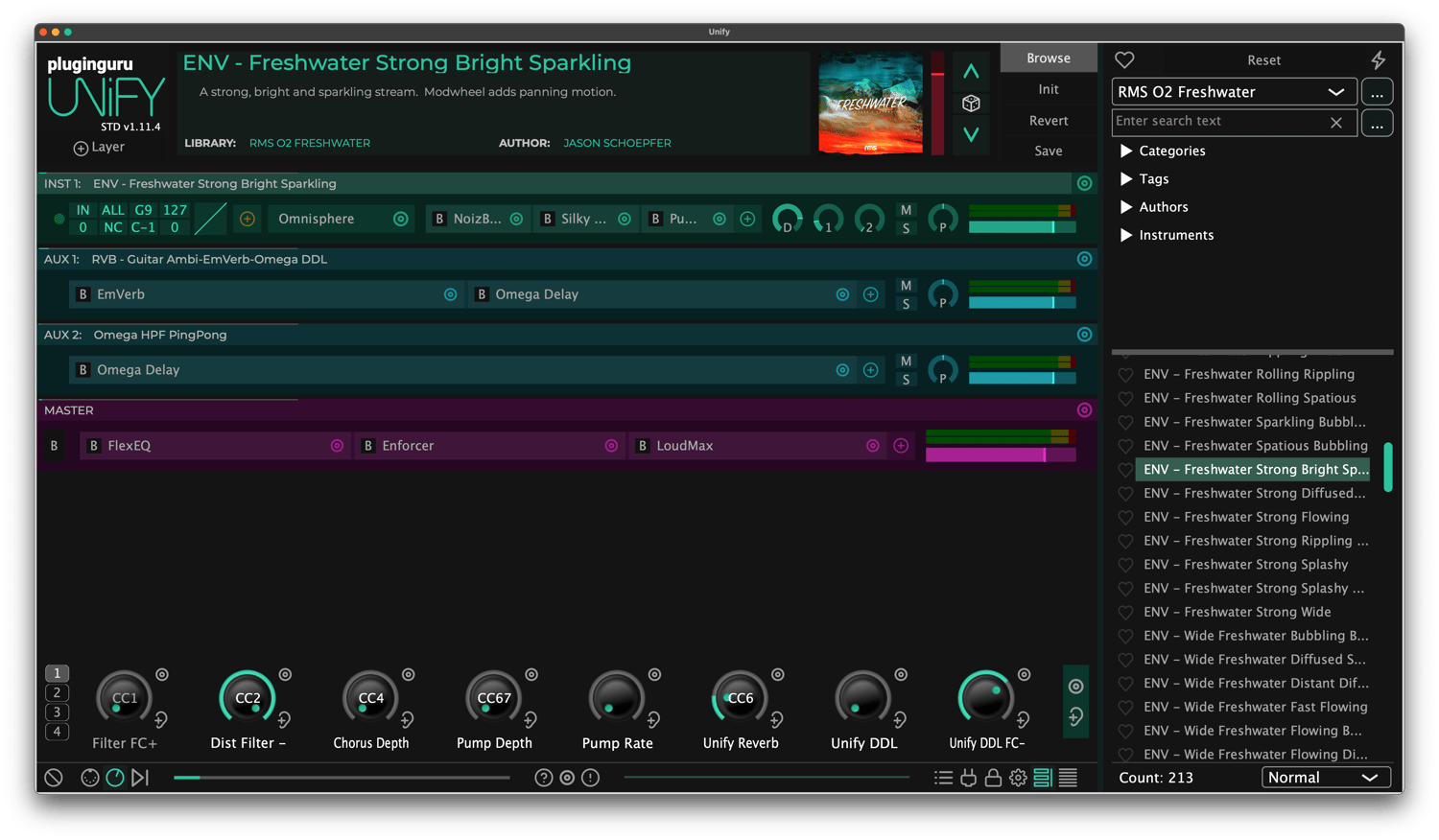
Task: Switch to macro knob page 1
Action: click(x=57, y=673)
